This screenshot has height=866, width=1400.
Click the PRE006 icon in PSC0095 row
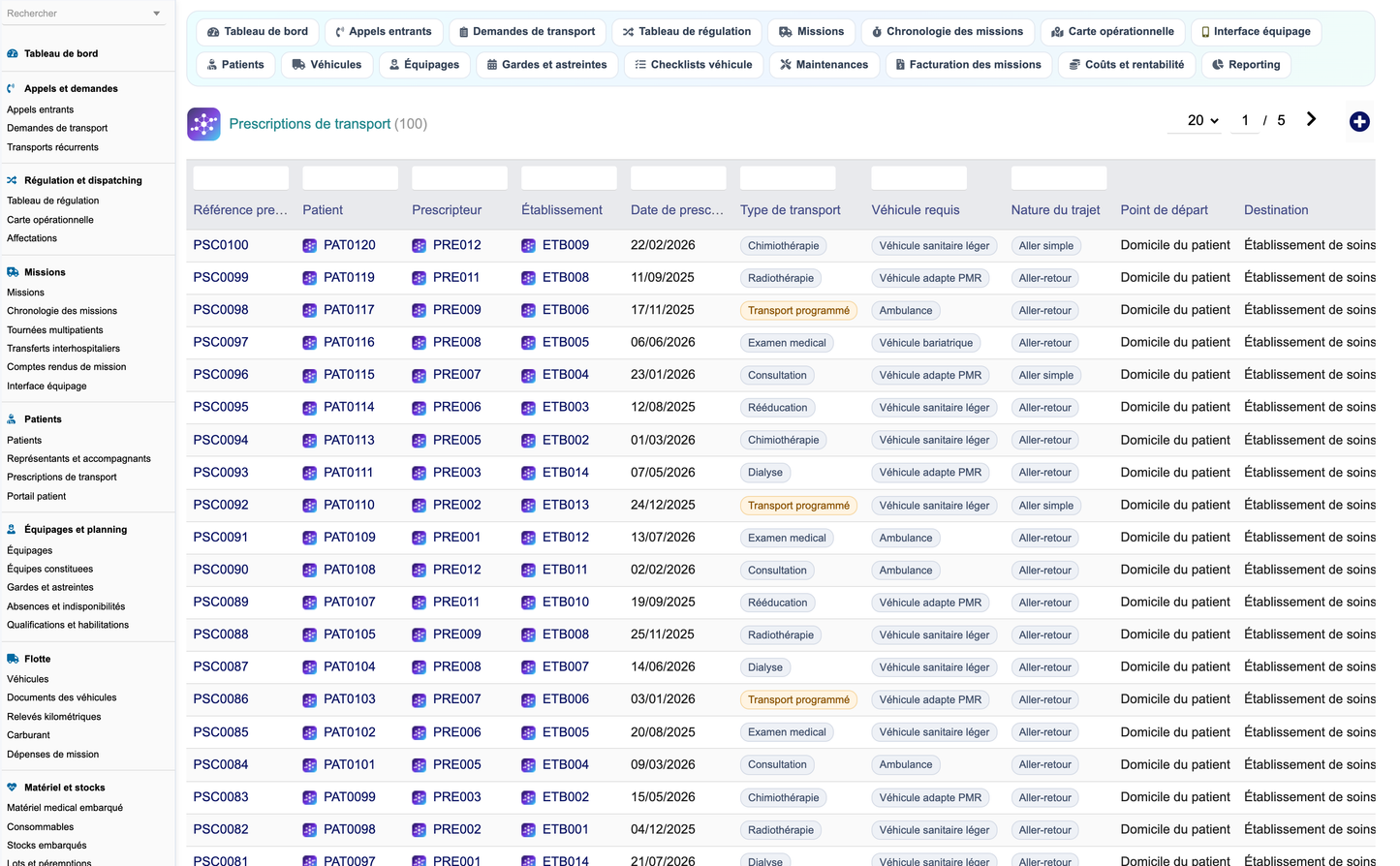[419, 408]
